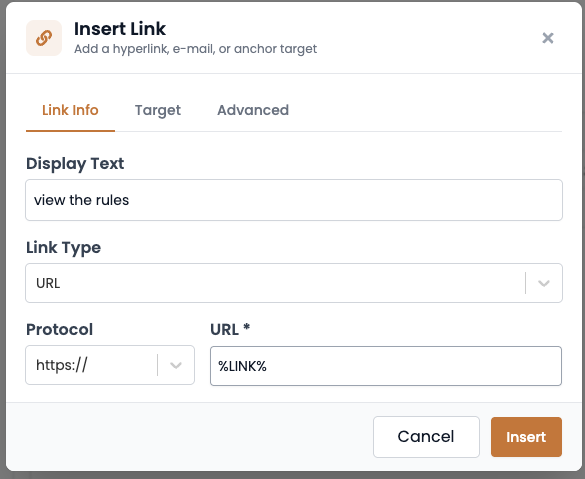Click the orange Insert button

(x=526, y=437)
